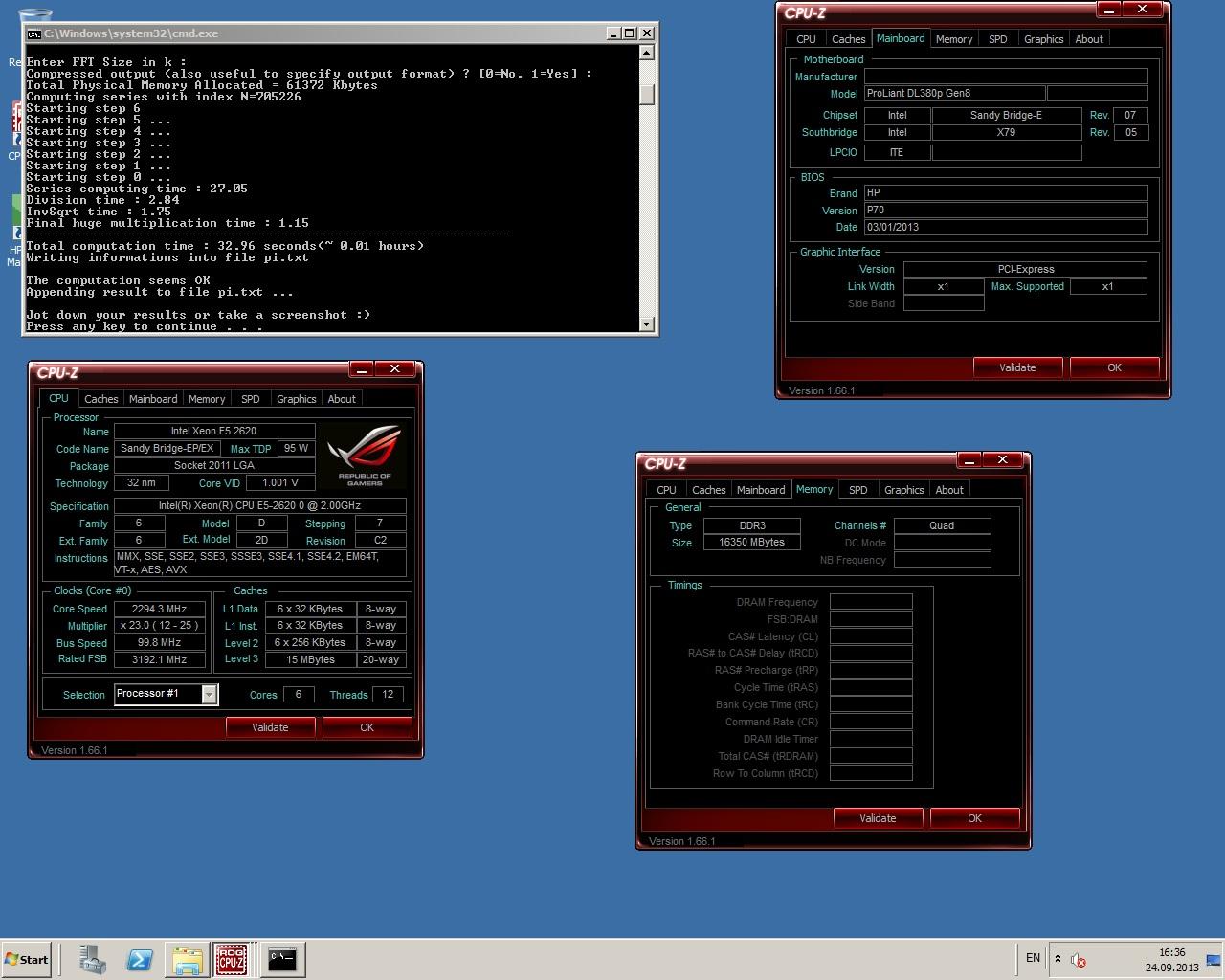
Task: Select SPD tab in Memory window
Action: tap(858, 490)
